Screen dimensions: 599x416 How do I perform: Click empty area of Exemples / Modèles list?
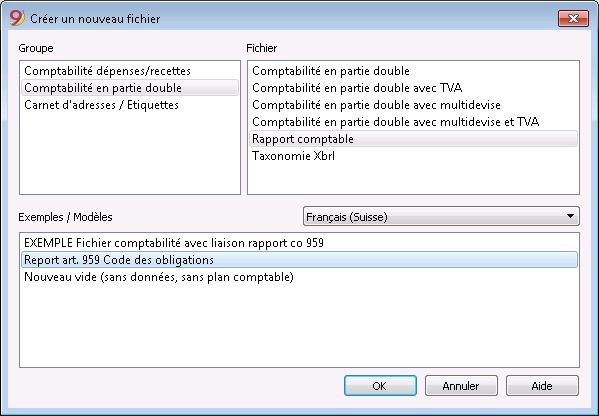coord(300,327)
